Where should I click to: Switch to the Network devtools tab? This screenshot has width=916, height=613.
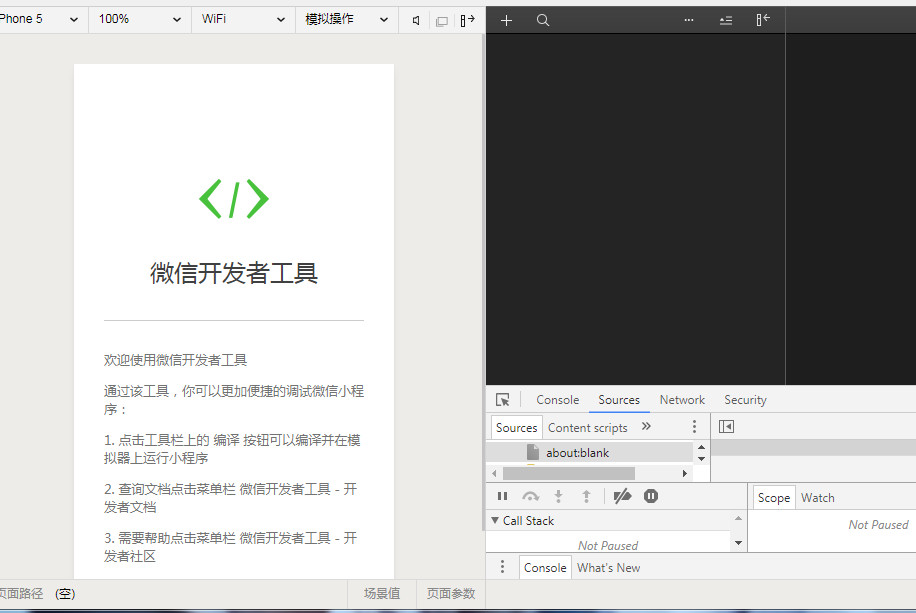[x=682, y=400]
